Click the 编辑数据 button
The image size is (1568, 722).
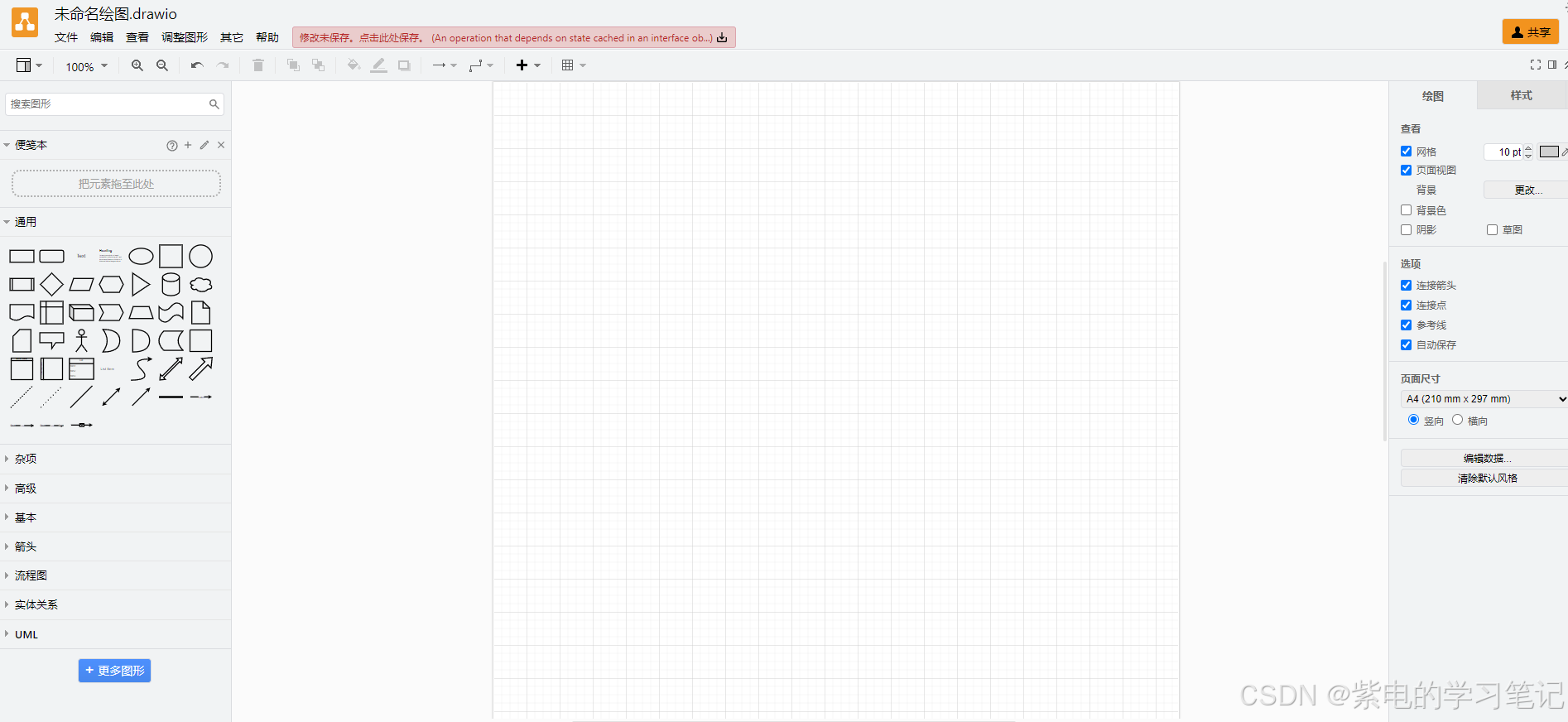coord(1484,458)
